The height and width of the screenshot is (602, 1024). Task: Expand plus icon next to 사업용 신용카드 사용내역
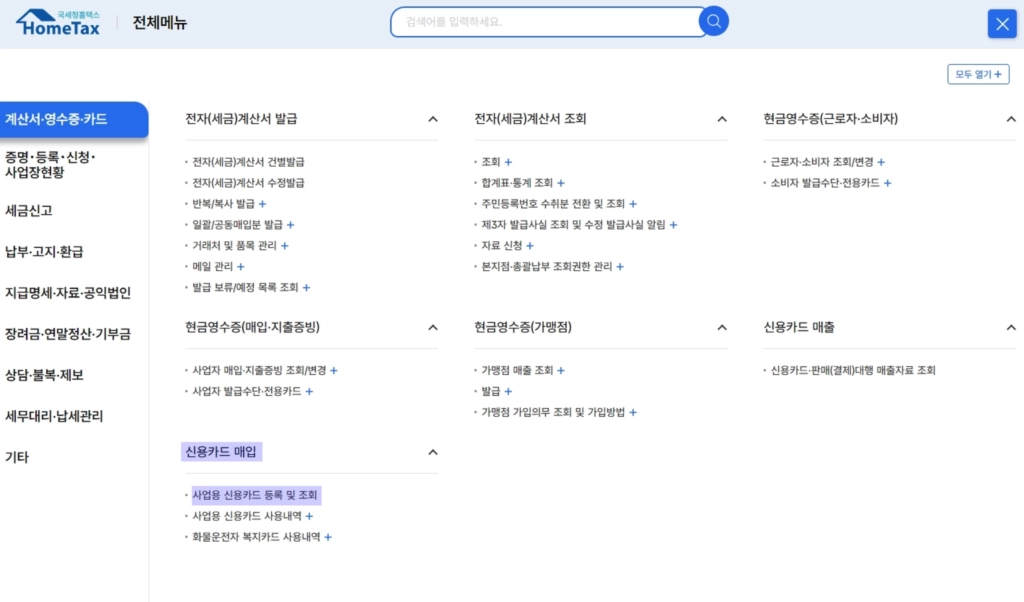(310, 516)
